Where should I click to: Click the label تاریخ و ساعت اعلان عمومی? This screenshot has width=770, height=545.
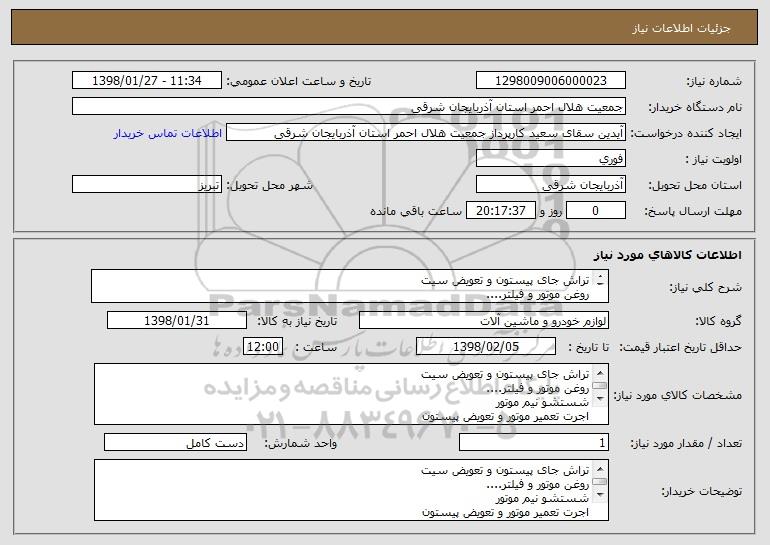(x=299, y=81)
